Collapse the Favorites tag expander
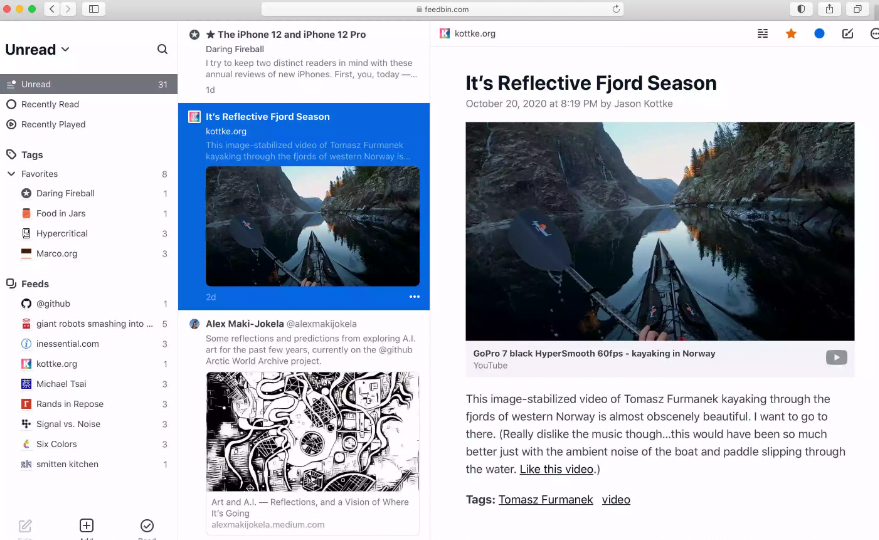Viewport: 879px width, 540px height. coord(11,174)
